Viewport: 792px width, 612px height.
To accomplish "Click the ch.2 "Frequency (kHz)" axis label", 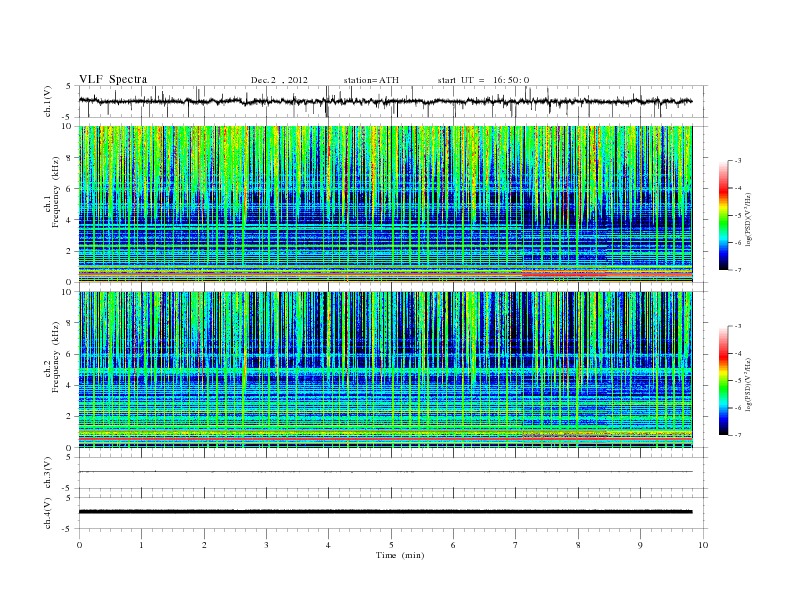I will [x=55, y=356].
